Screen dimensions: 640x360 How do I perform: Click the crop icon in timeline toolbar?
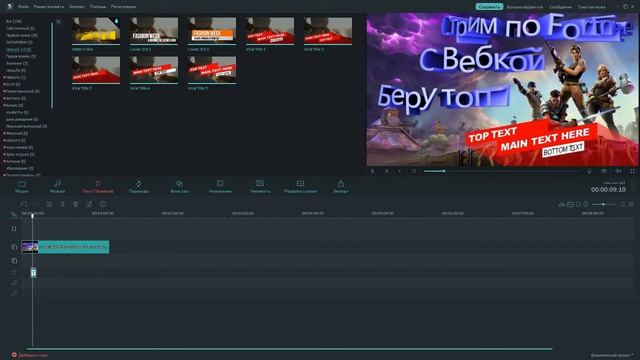[x=89, y=204]
